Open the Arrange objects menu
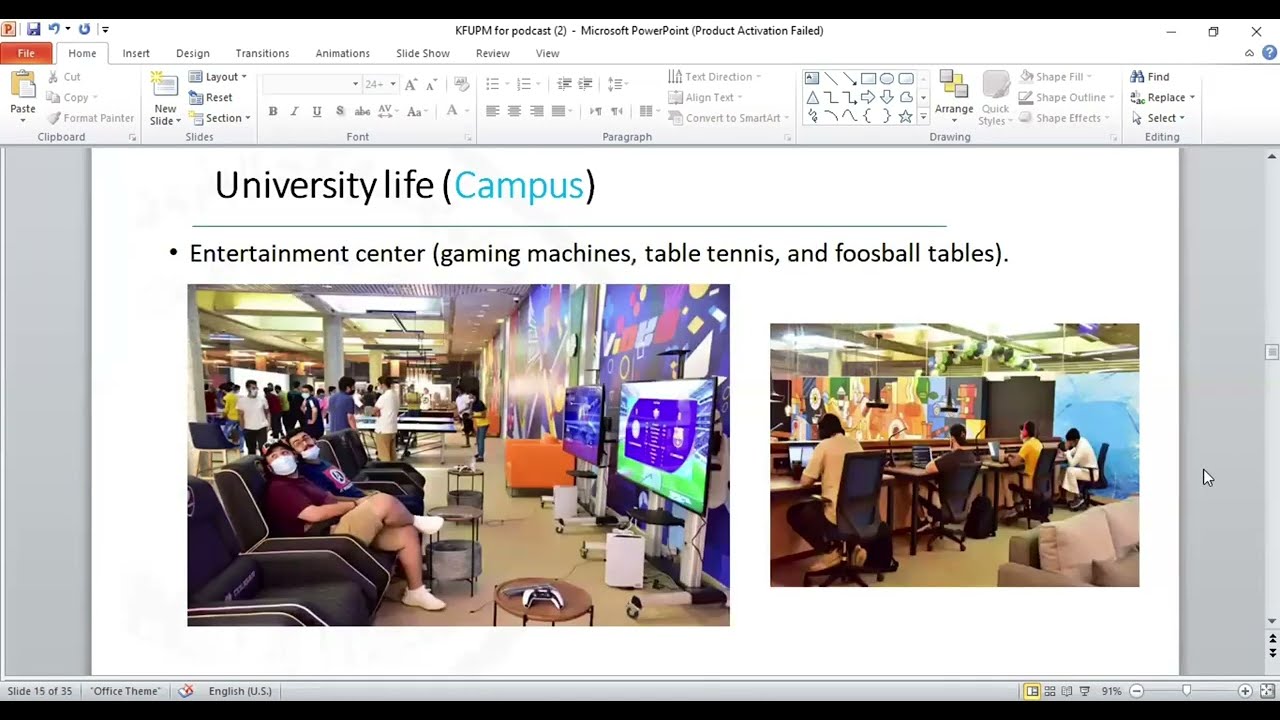The height and width of the screenshot is (720, 1280). pyautogui.click(x=954, y=96)
